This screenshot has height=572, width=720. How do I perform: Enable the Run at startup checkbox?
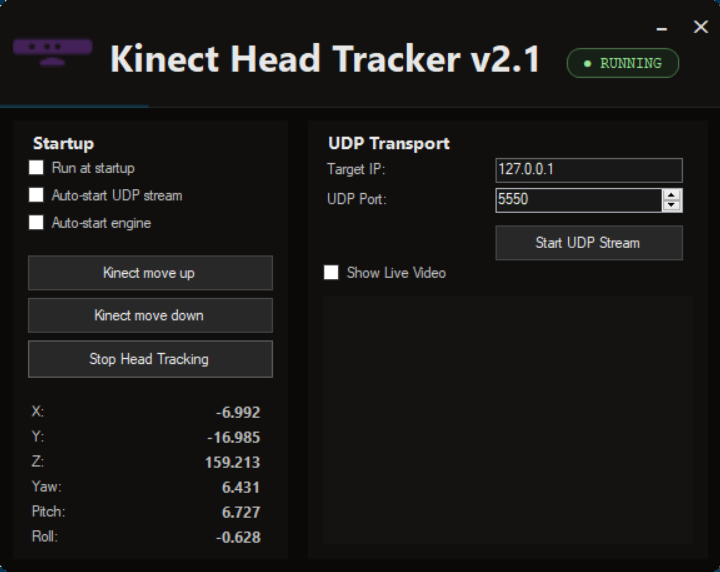click(37, 168)
